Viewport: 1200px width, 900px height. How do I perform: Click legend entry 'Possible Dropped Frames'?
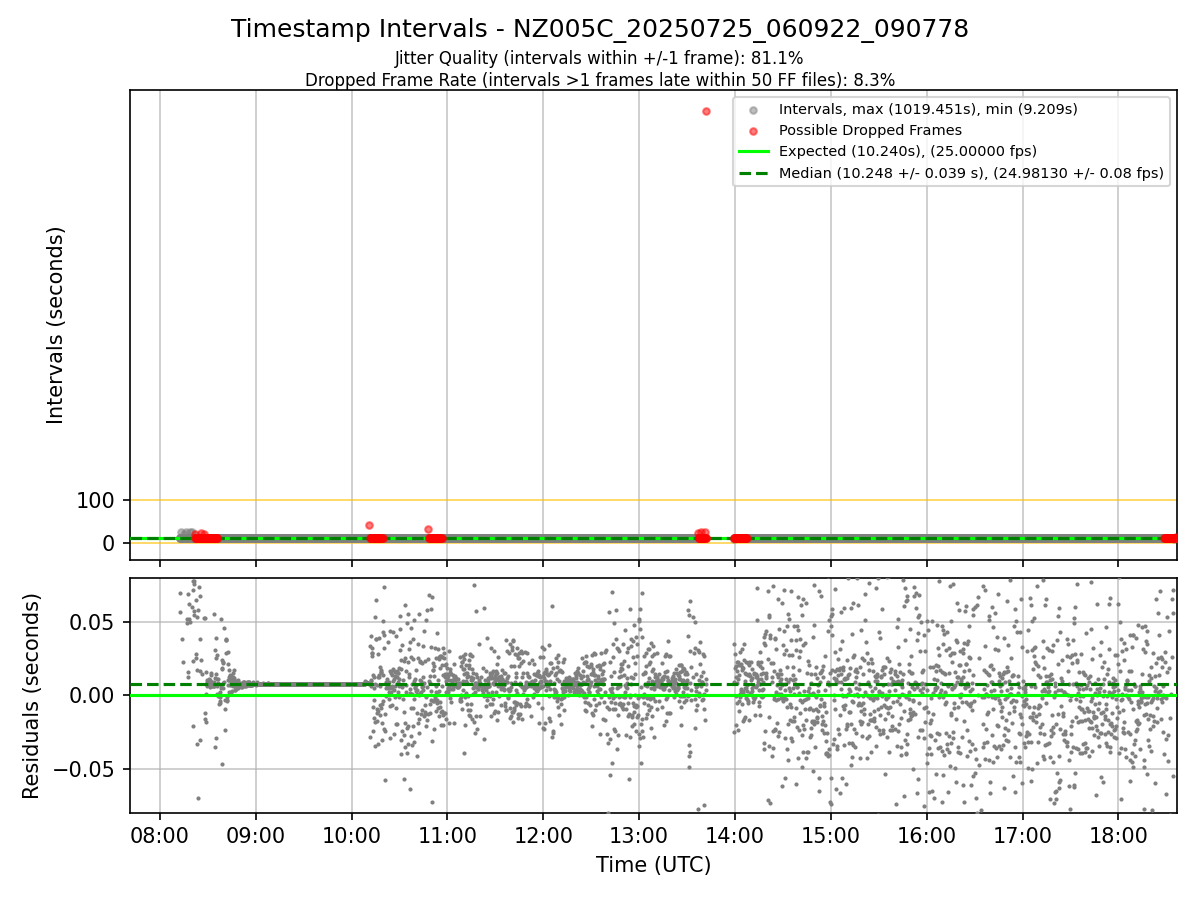[870, 130]
